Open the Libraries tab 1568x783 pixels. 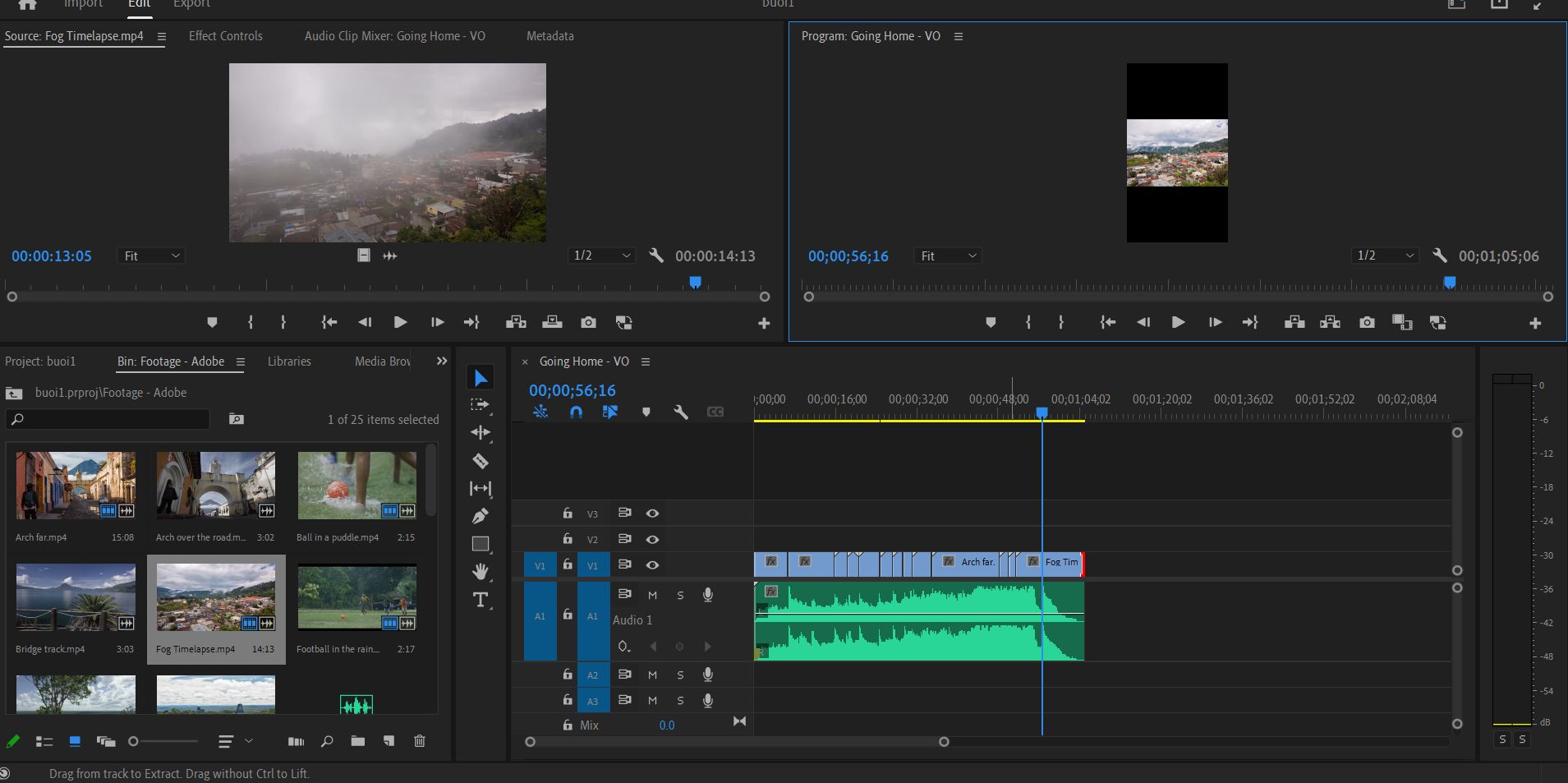point(289,362)
